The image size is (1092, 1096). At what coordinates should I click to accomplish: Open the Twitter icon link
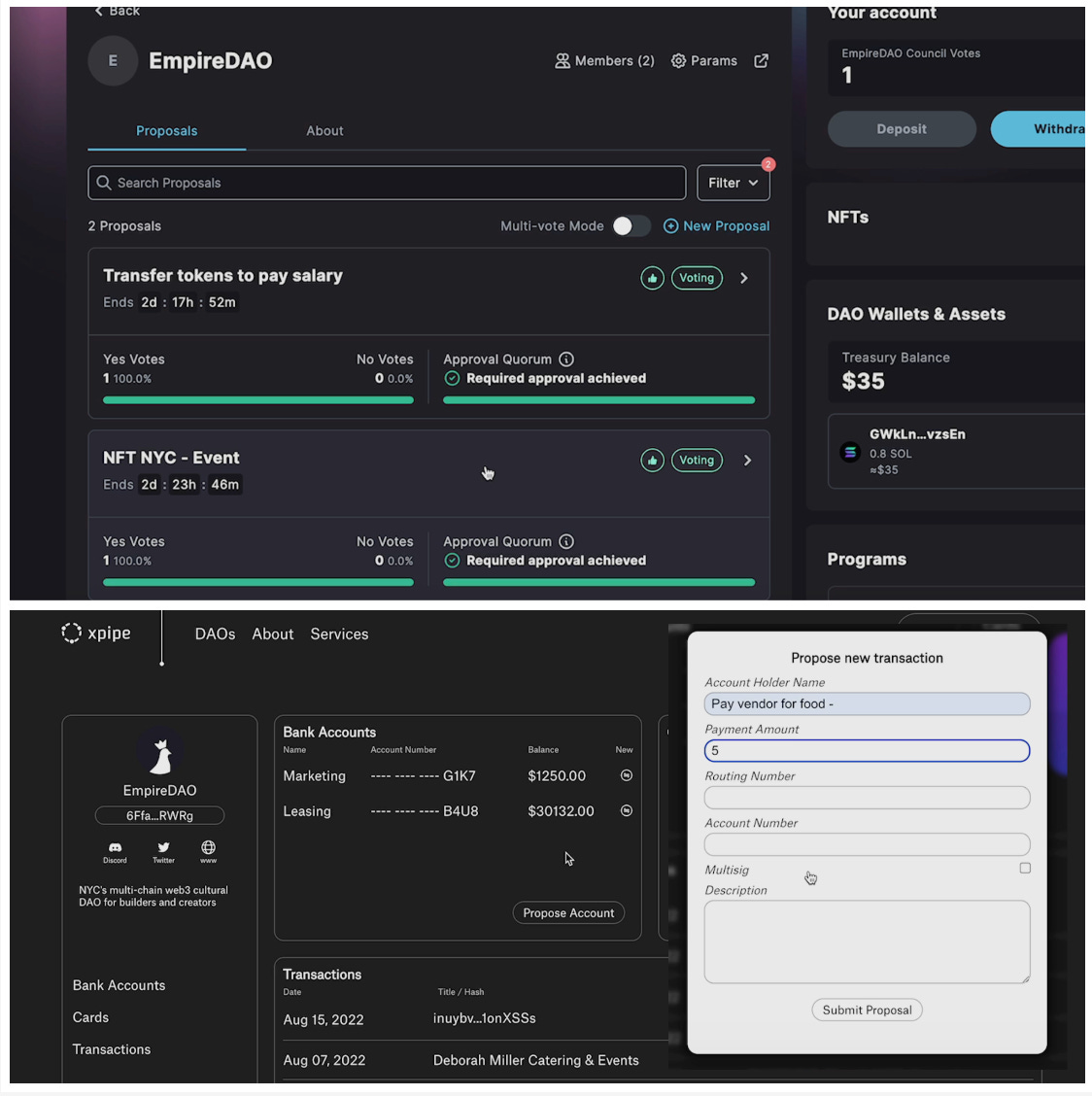pos(163,852)
